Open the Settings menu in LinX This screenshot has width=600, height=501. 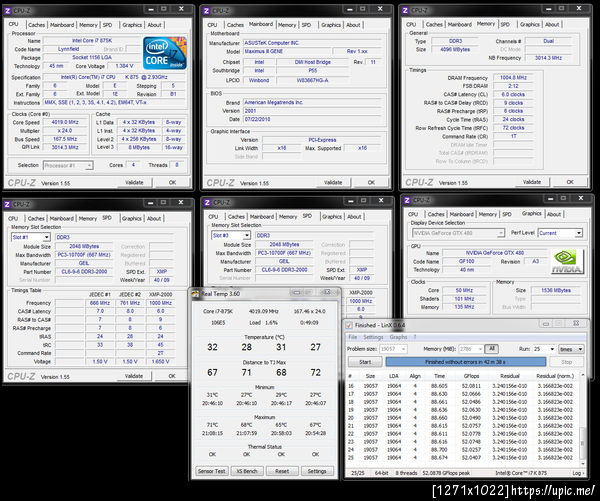(x=373, y=337)
